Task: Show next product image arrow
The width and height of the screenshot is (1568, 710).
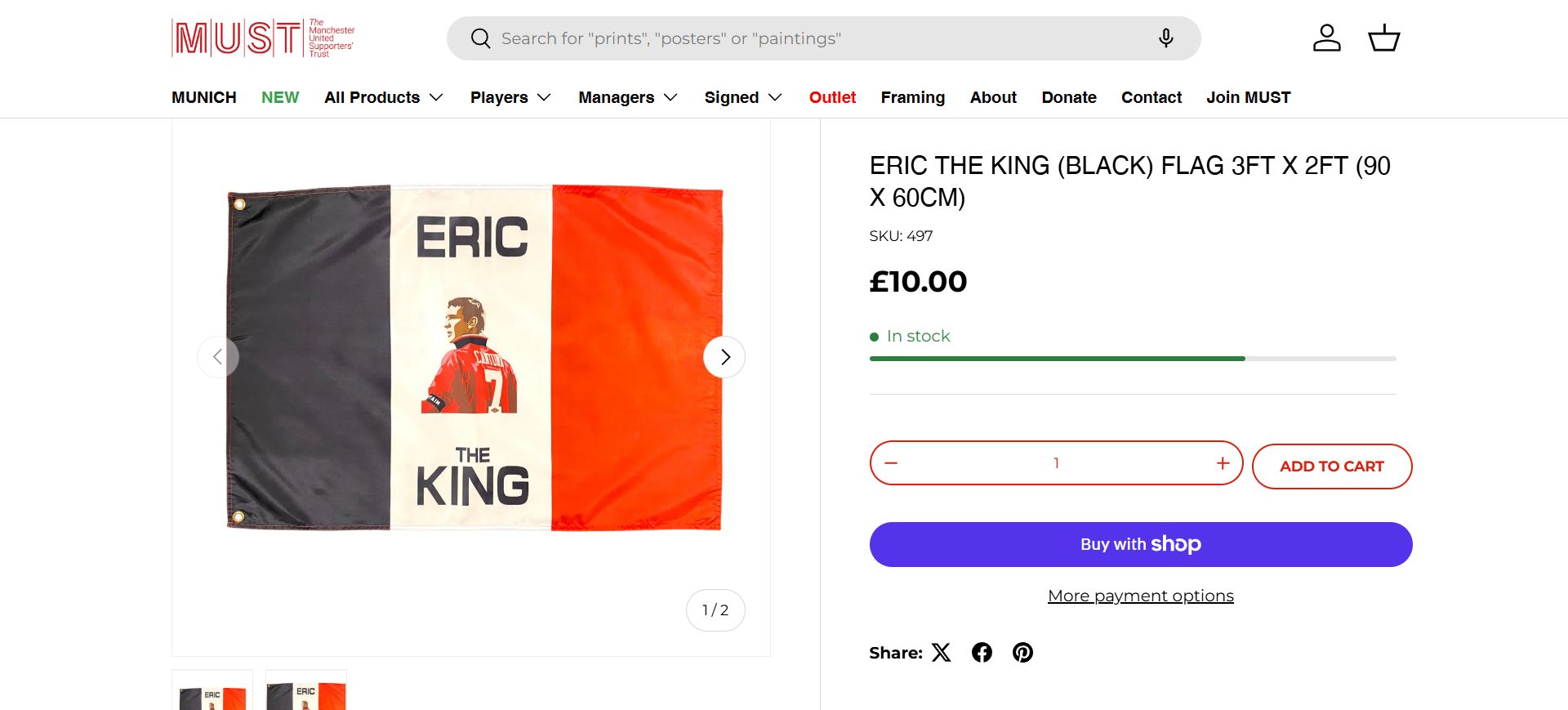Action: coord(724,357)
